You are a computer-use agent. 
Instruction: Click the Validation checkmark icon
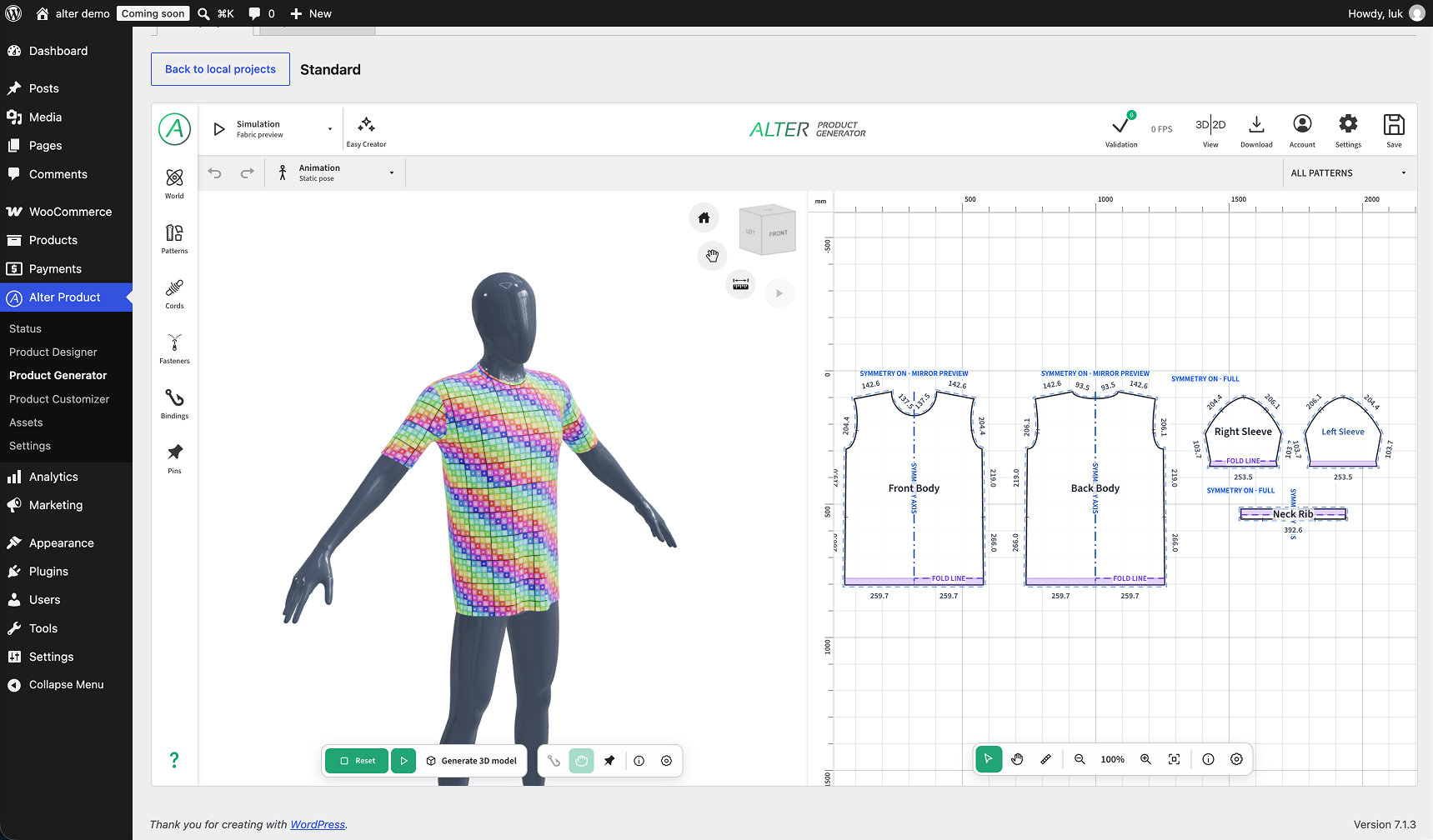click(1121, 127)
